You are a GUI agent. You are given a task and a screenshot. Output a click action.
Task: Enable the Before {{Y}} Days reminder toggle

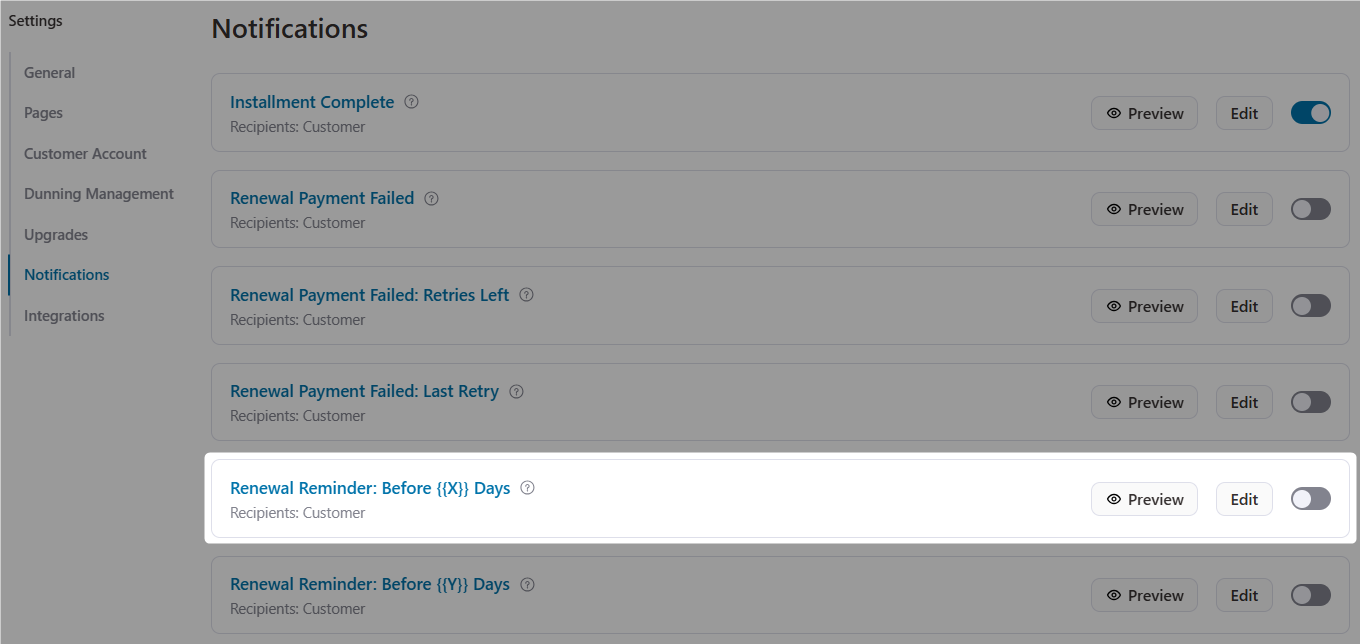(1310, 594)
